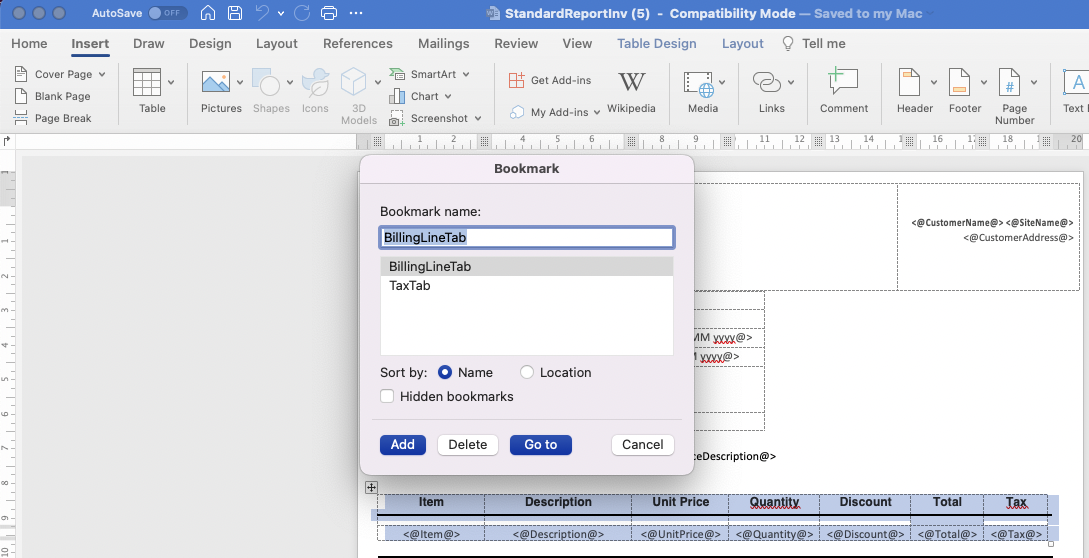Image resolution: width=1089 pixels, height=558 pixels.
Task: Expand the Undo history dropdown arrow
Action: 281,13
